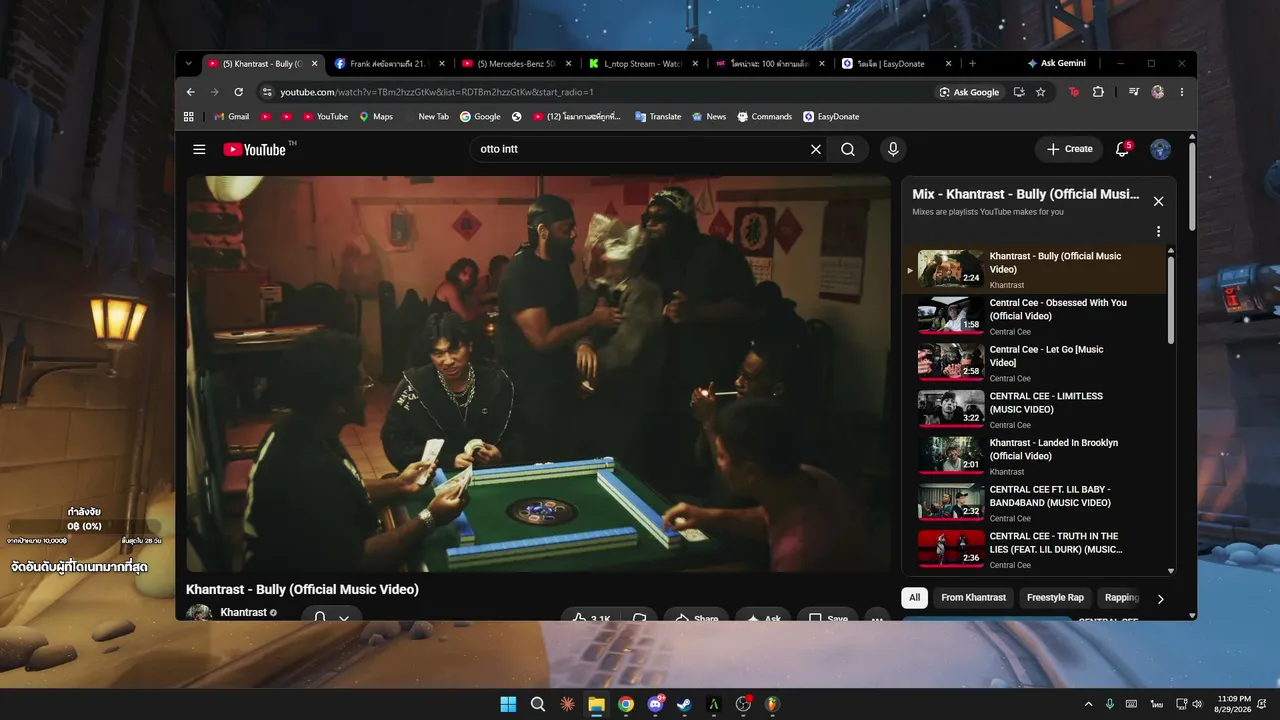Open the media controls button in Chrome

tap(1133, 92)
